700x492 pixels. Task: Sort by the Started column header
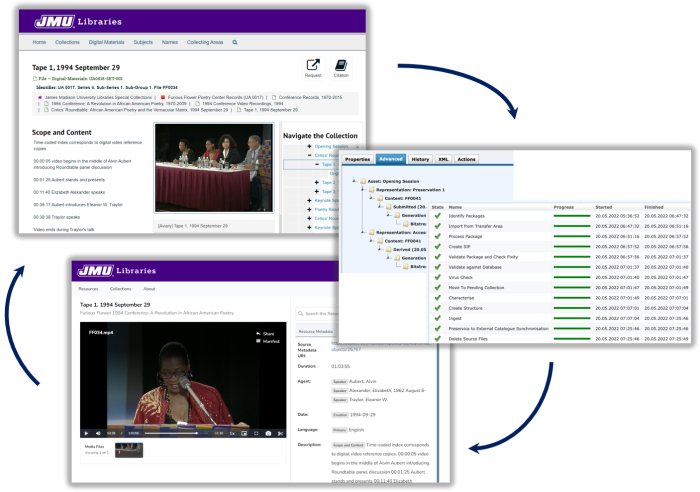[x=604, y=207]
